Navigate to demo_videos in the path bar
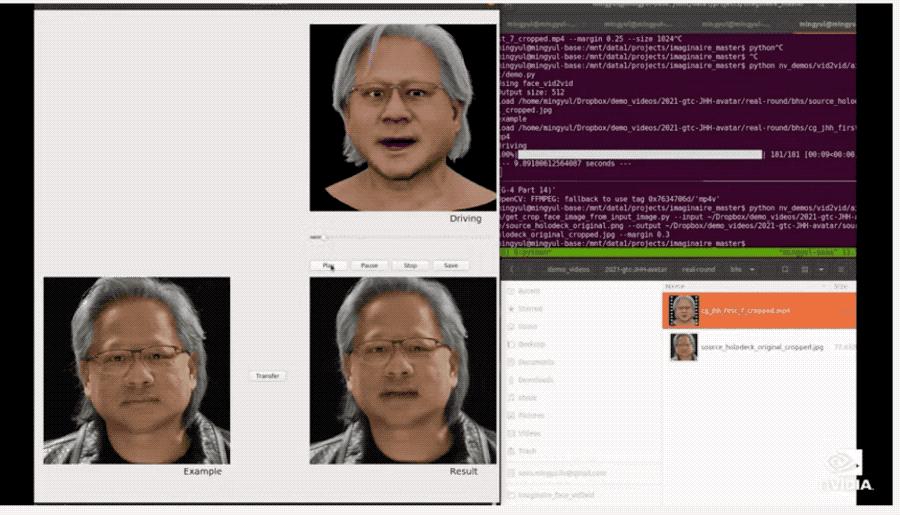The height and width of the screenshot is (515, 900). [567, 269]
